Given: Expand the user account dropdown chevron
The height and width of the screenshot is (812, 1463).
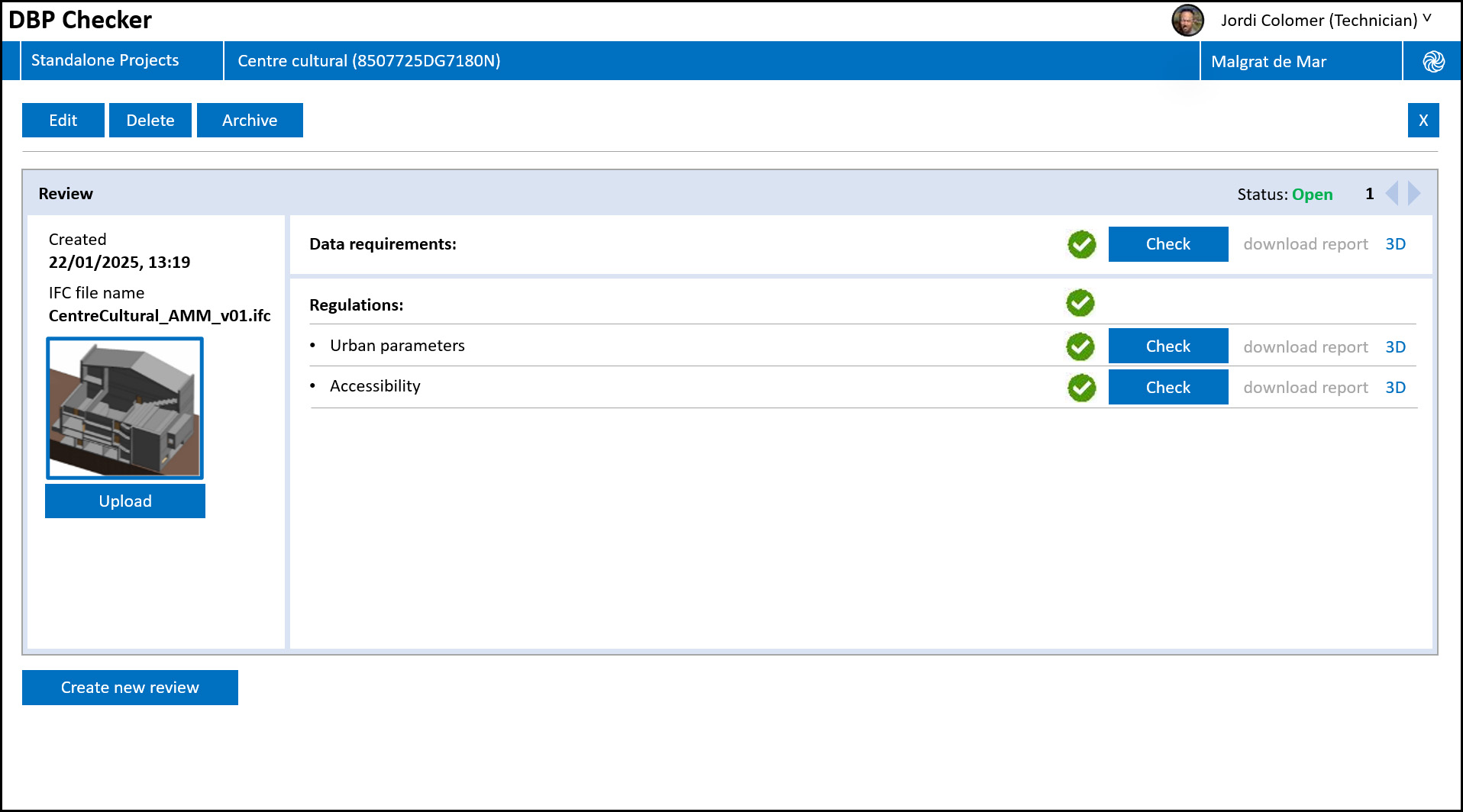Looking at the screenshot, I should tap(1427, 19).
